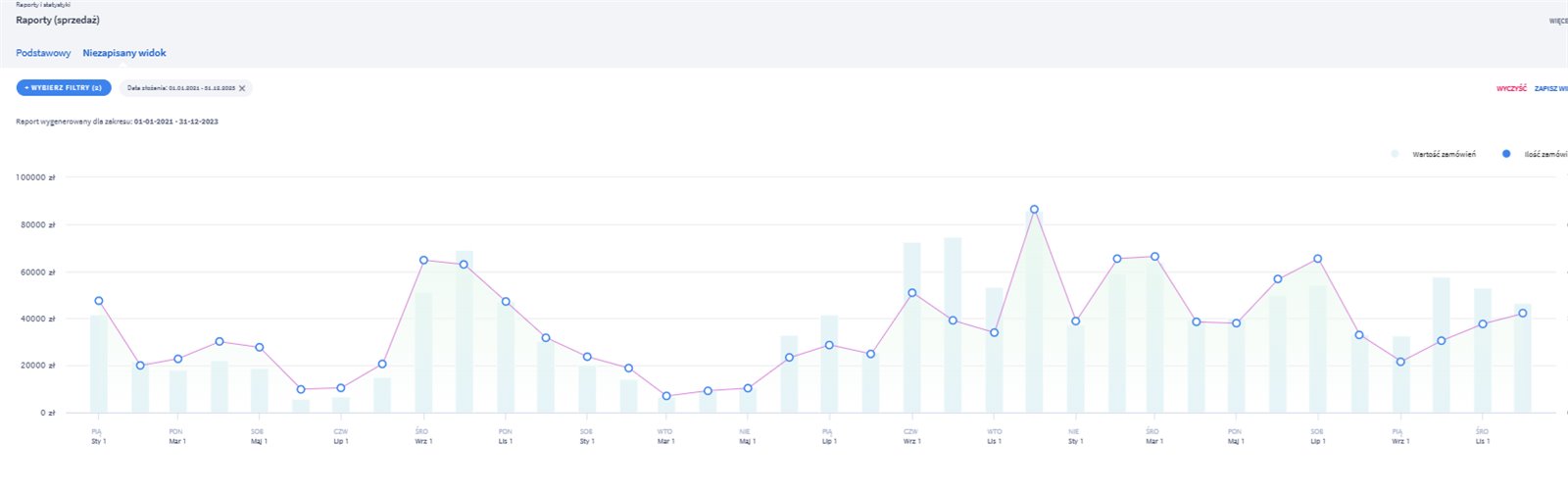The height and width of the screenshot is (493, 1568).
Task: Click the SOB Maj 1 axis label
Action: pos(258,436)
